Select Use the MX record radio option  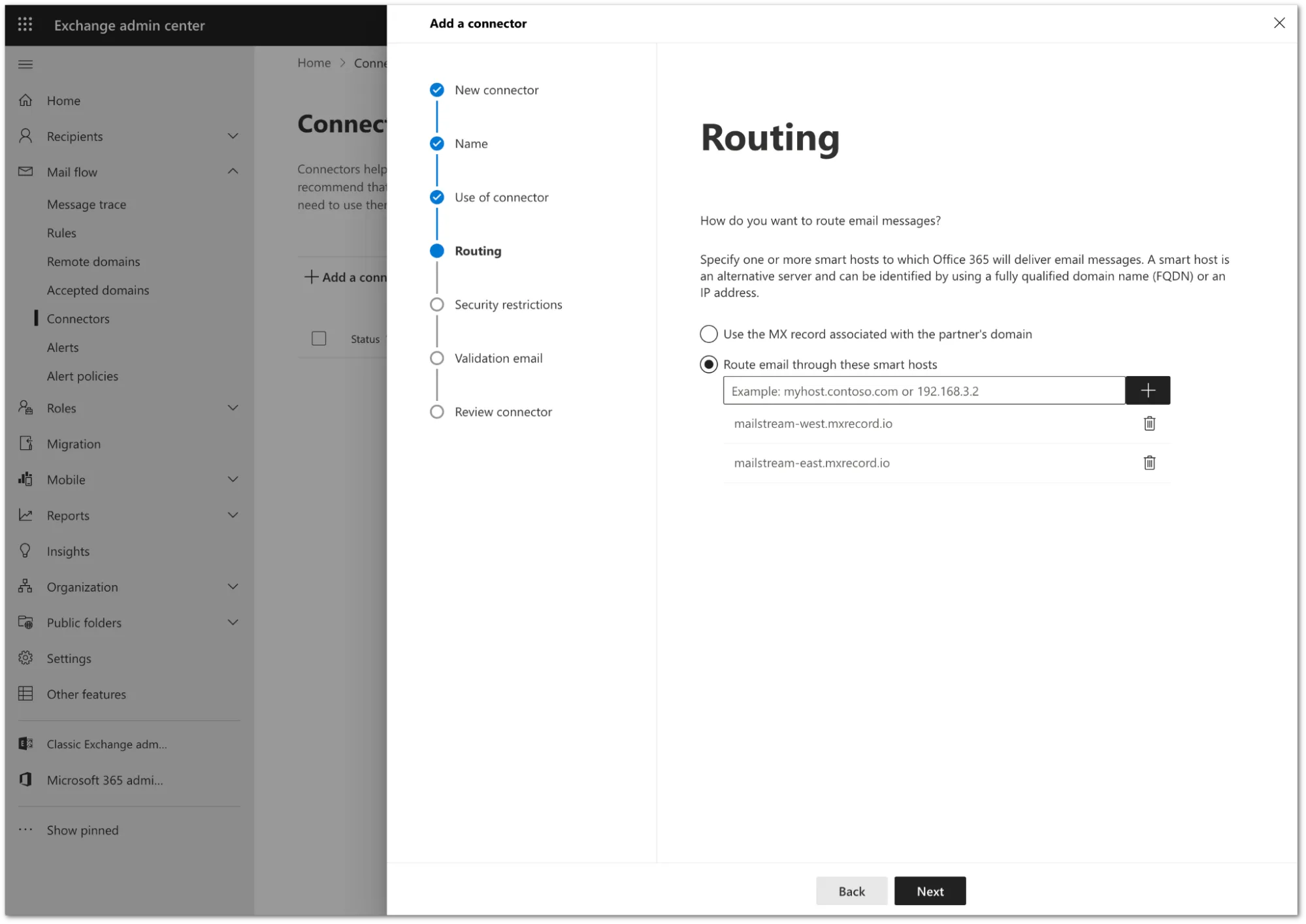pyautogui.click(x=708, y=334)
